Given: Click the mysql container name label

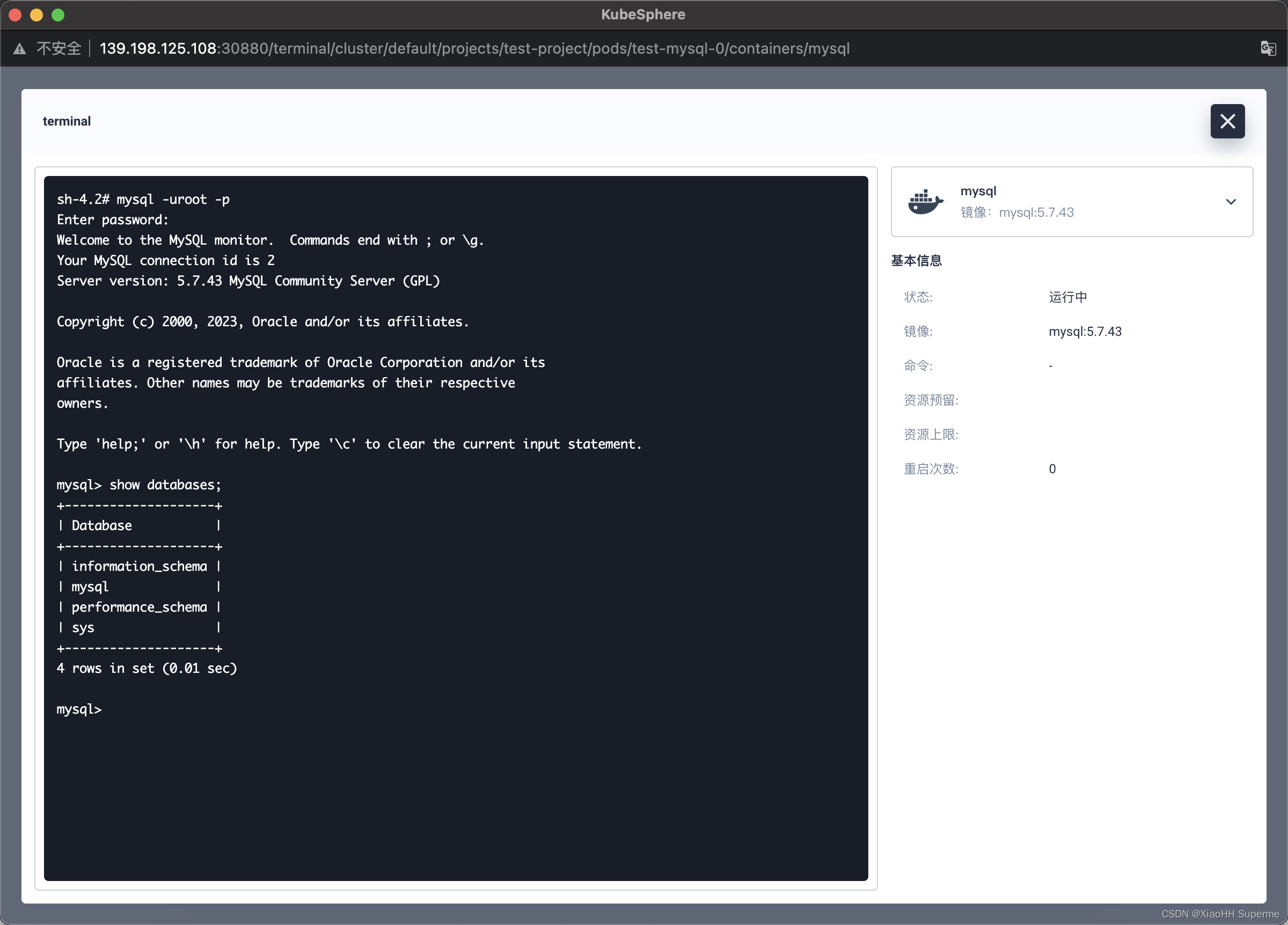Looking at the screenshot, I should [978, 192].
